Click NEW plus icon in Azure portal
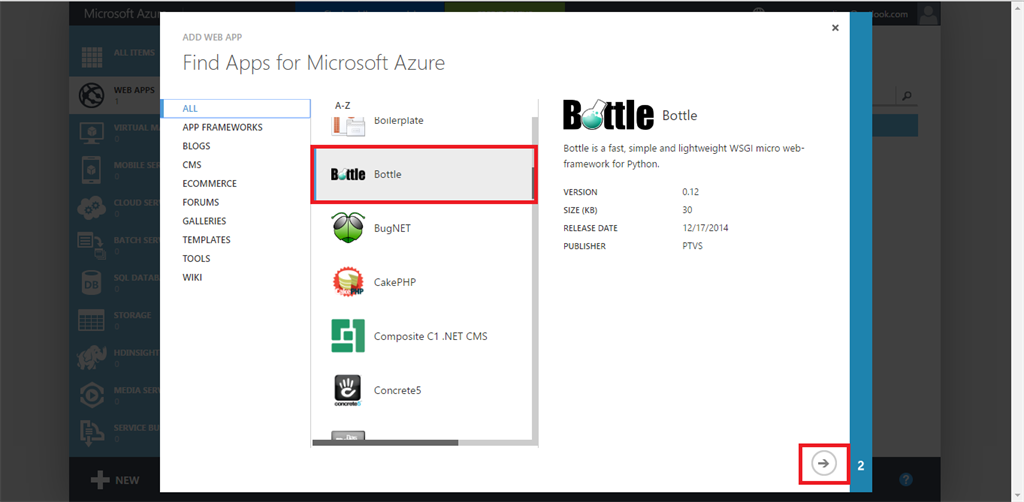 [100, 480]
